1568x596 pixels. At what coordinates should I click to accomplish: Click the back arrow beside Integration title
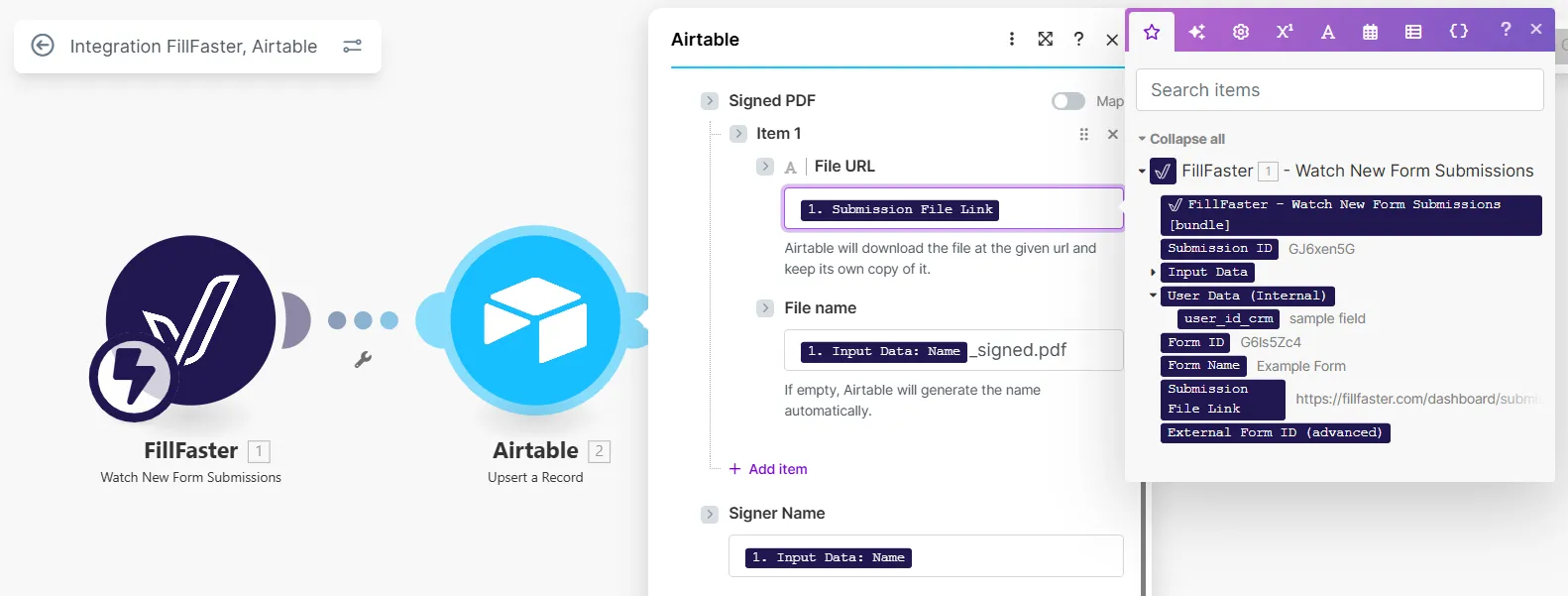(x=43, y=46)
